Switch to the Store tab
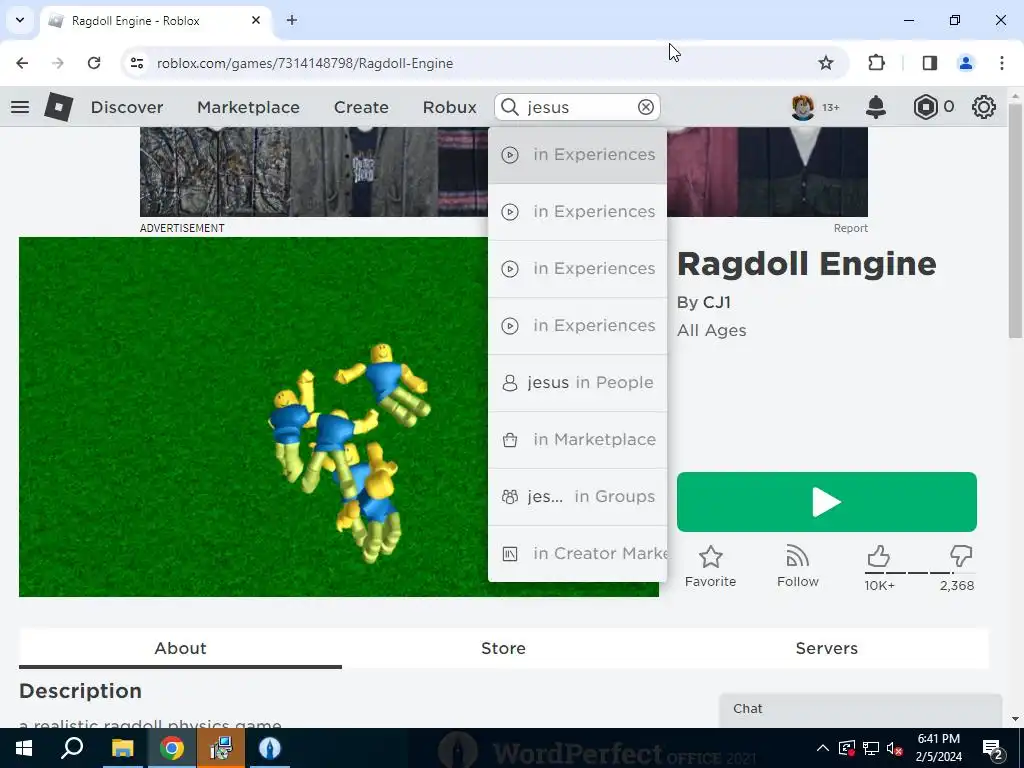This screenshot has width=1024, height=768. 503,648
